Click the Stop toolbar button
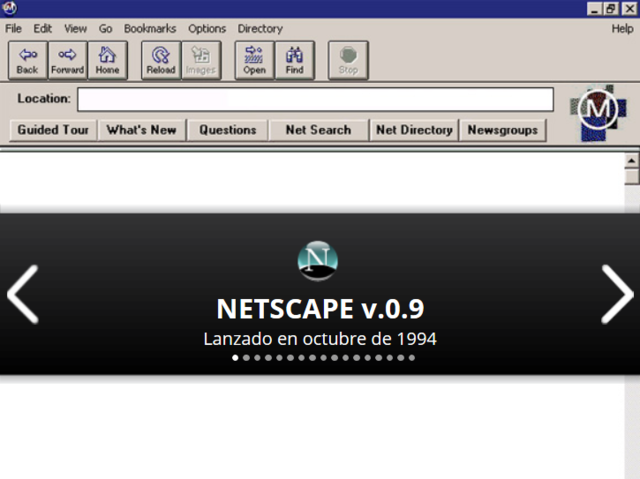The image size is (640, 479). tap(348, 60)
